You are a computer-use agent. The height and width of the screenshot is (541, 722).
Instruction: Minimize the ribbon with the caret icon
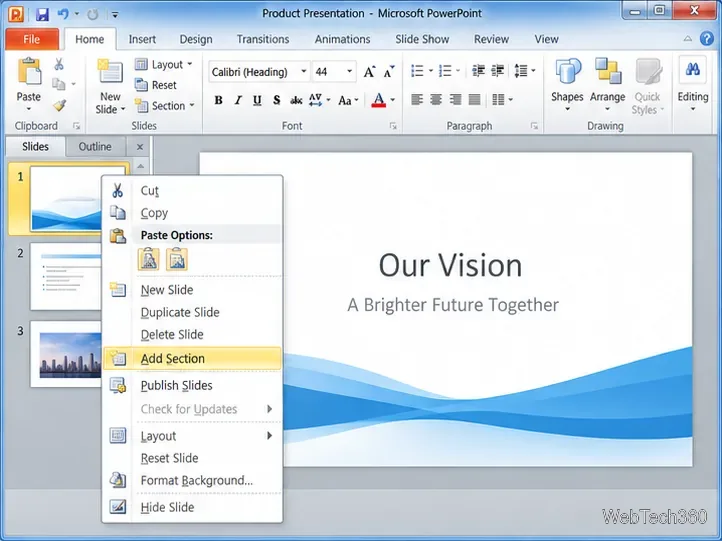click(687, 39)
